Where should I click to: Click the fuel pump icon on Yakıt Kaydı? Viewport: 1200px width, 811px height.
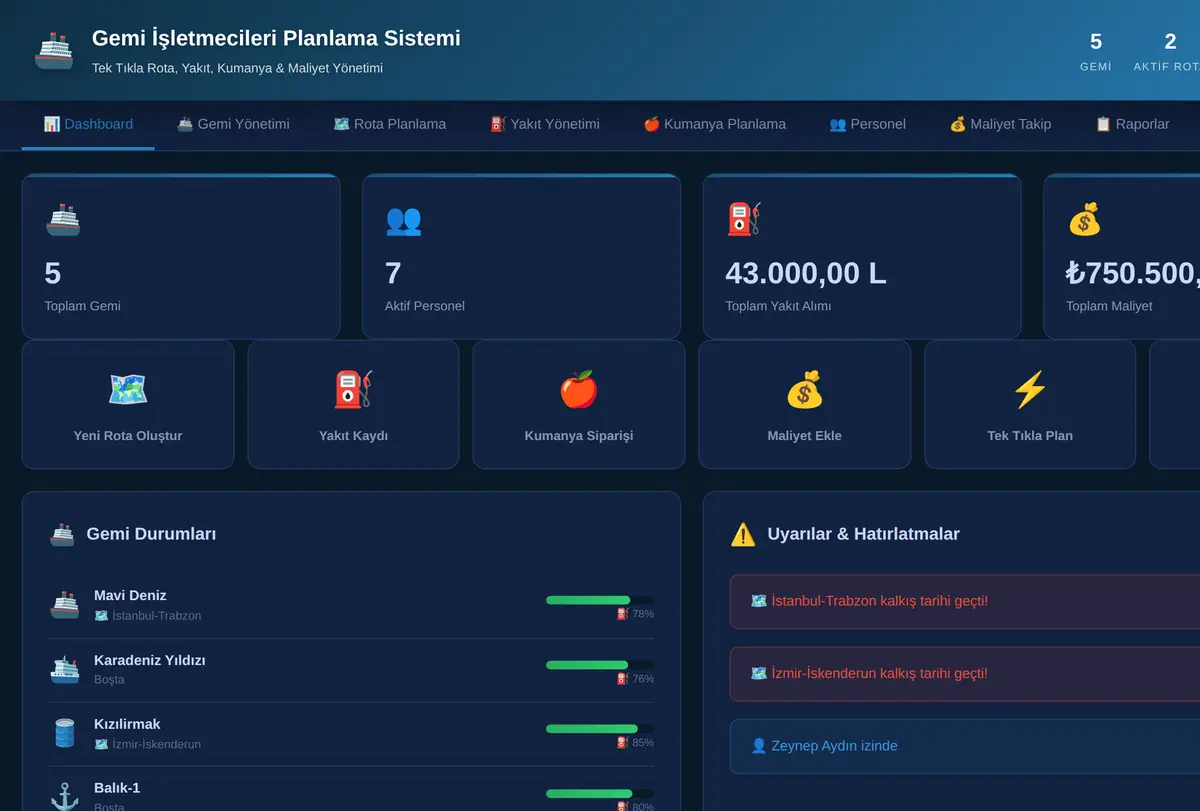pyautogui.click(x=353, y=389)
